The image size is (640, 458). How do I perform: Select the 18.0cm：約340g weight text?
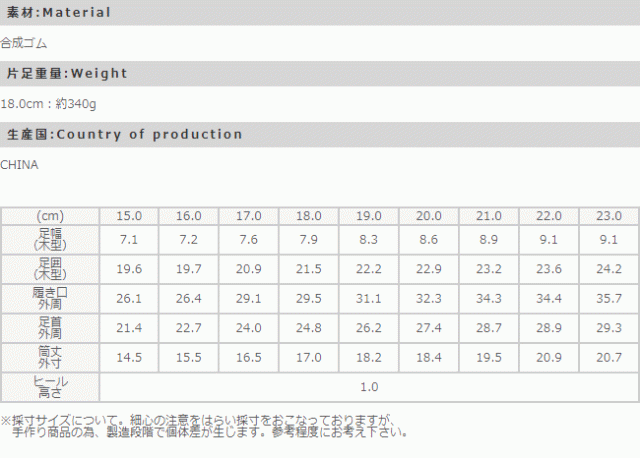48,104
